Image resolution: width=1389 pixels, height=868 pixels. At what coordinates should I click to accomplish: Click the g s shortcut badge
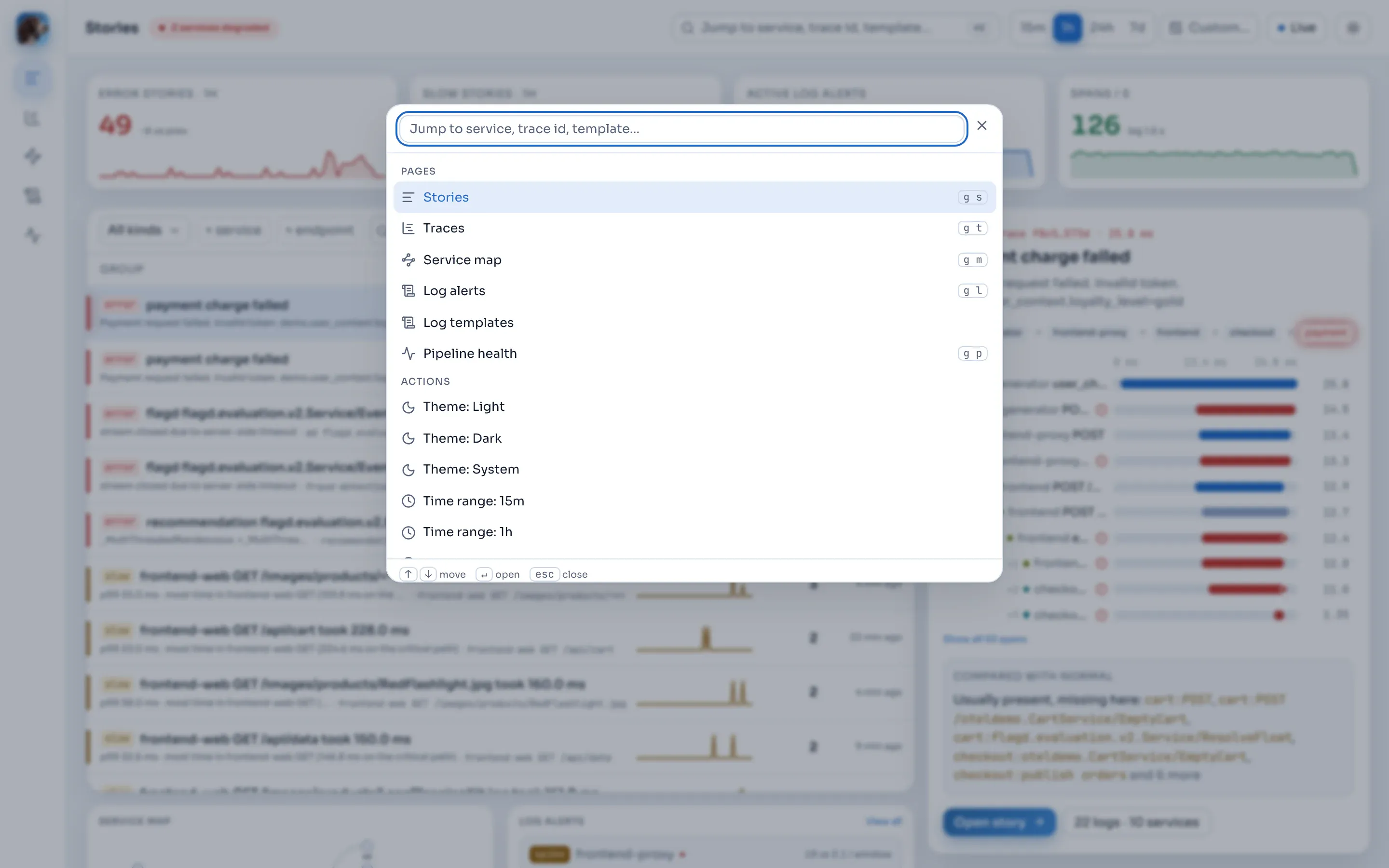pos(972,198)
